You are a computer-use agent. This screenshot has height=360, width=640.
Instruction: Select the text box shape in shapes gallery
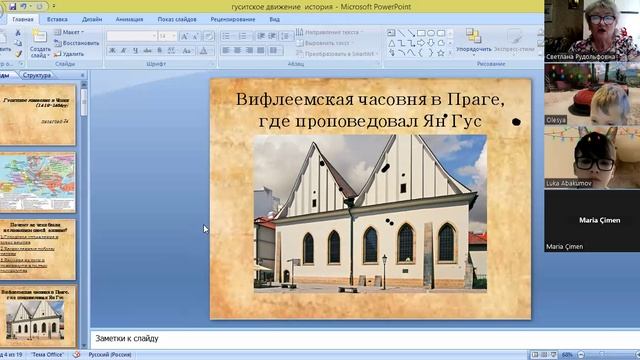391,33
